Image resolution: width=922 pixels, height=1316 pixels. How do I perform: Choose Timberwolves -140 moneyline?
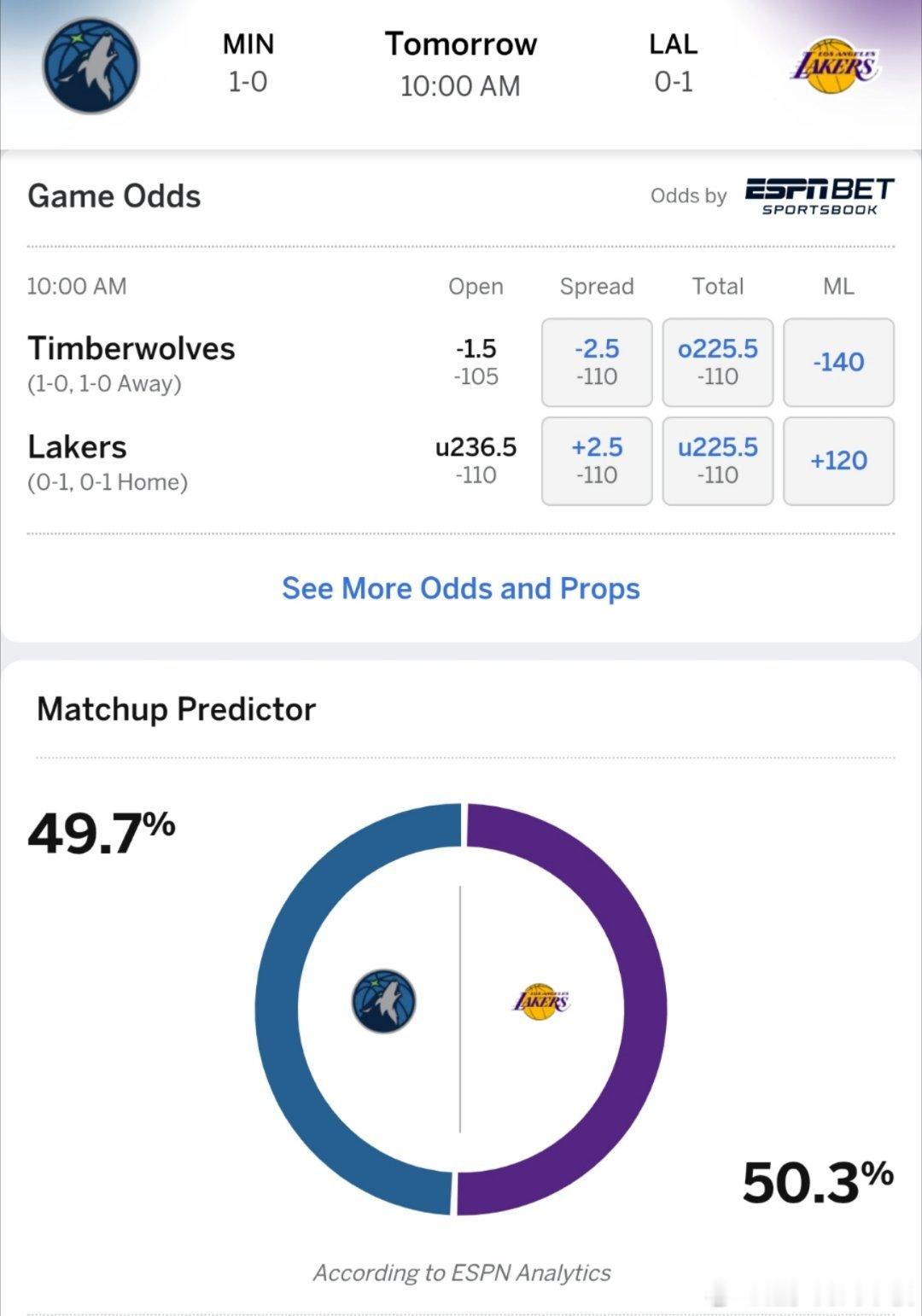click(x=838, y=362)
